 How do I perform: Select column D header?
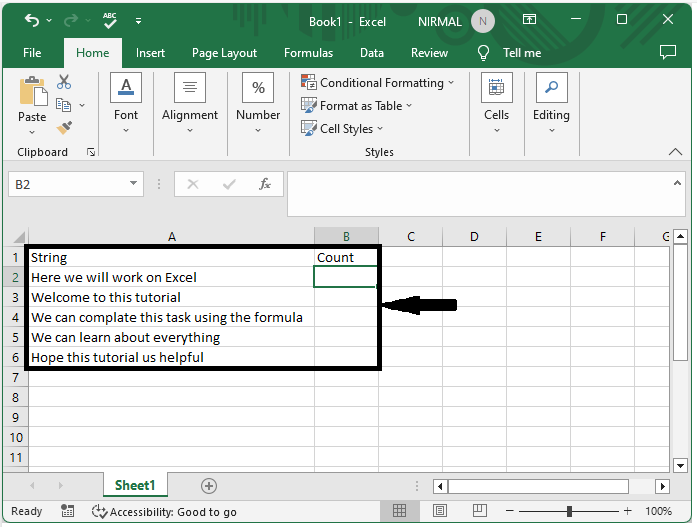coord(474,237)
